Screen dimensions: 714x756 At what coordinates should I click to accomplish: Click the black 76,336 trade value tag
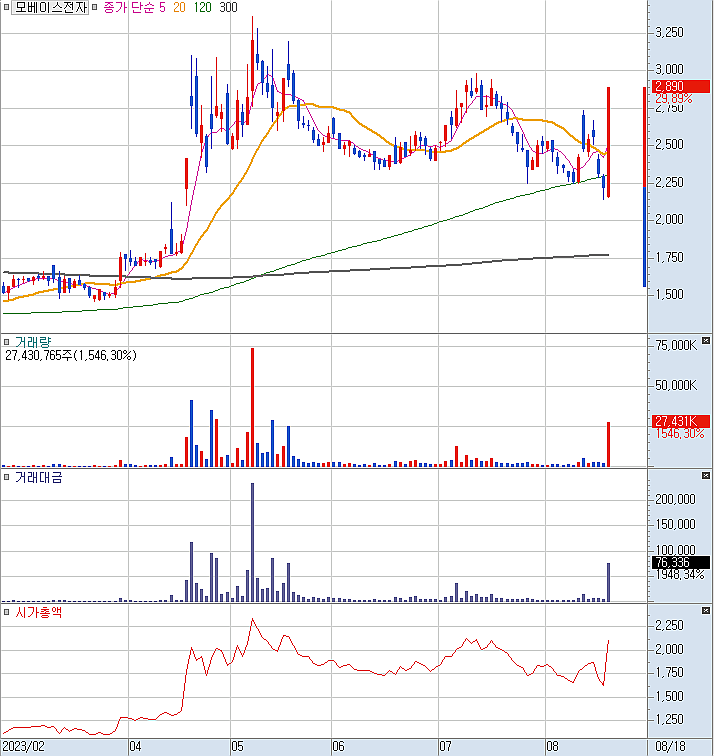click(x=680, y=562)
